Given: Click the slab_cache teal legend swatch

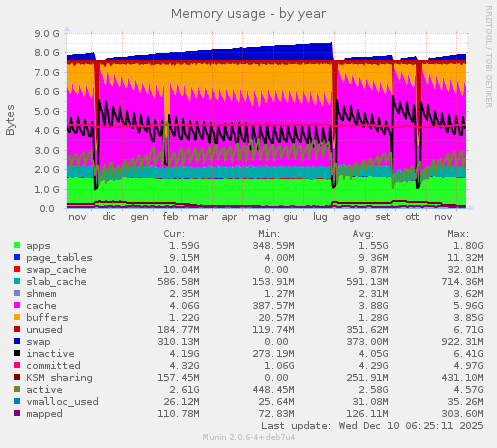Looking at the screenshot, I should point(17,281).
